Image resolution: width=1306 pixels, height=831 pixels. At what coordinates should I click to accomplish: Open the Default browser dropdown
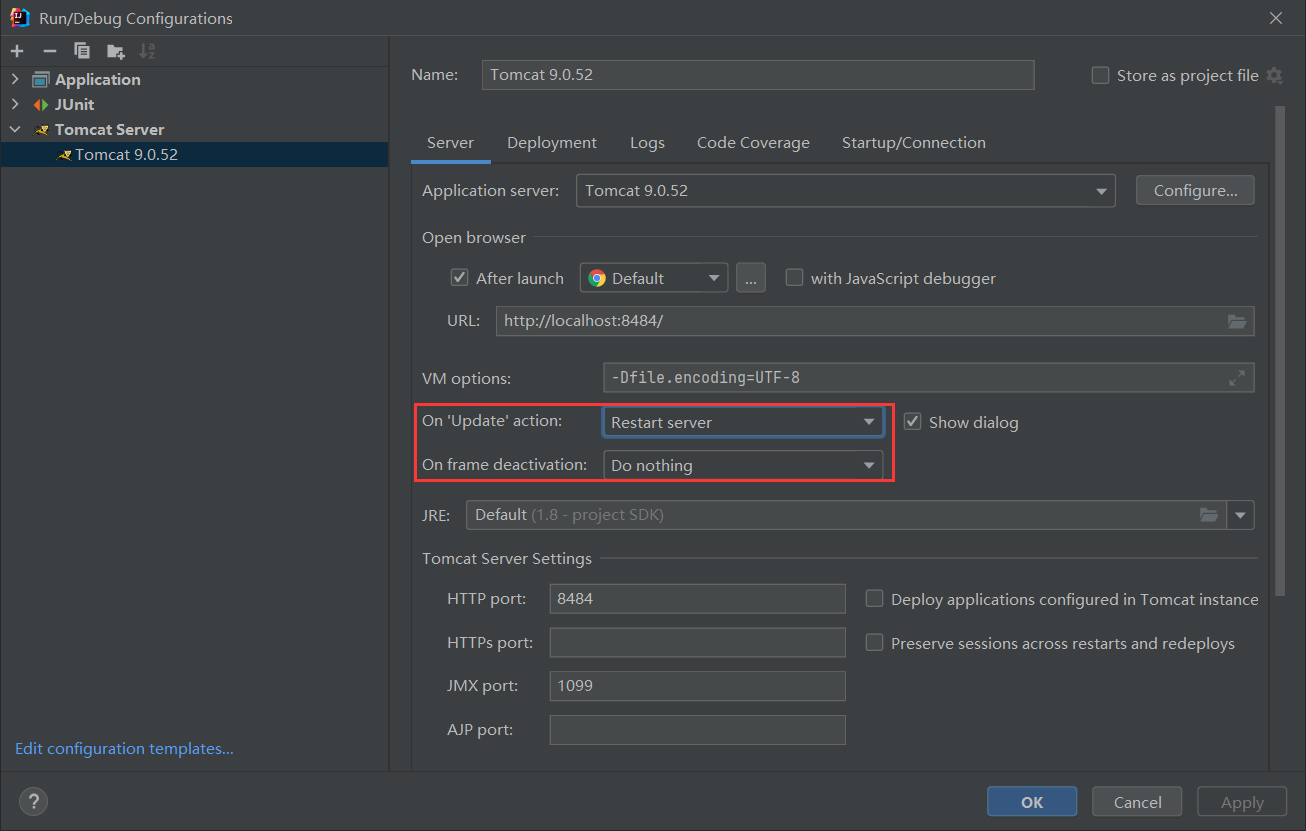pyautogui.click(x=653, y=279)
